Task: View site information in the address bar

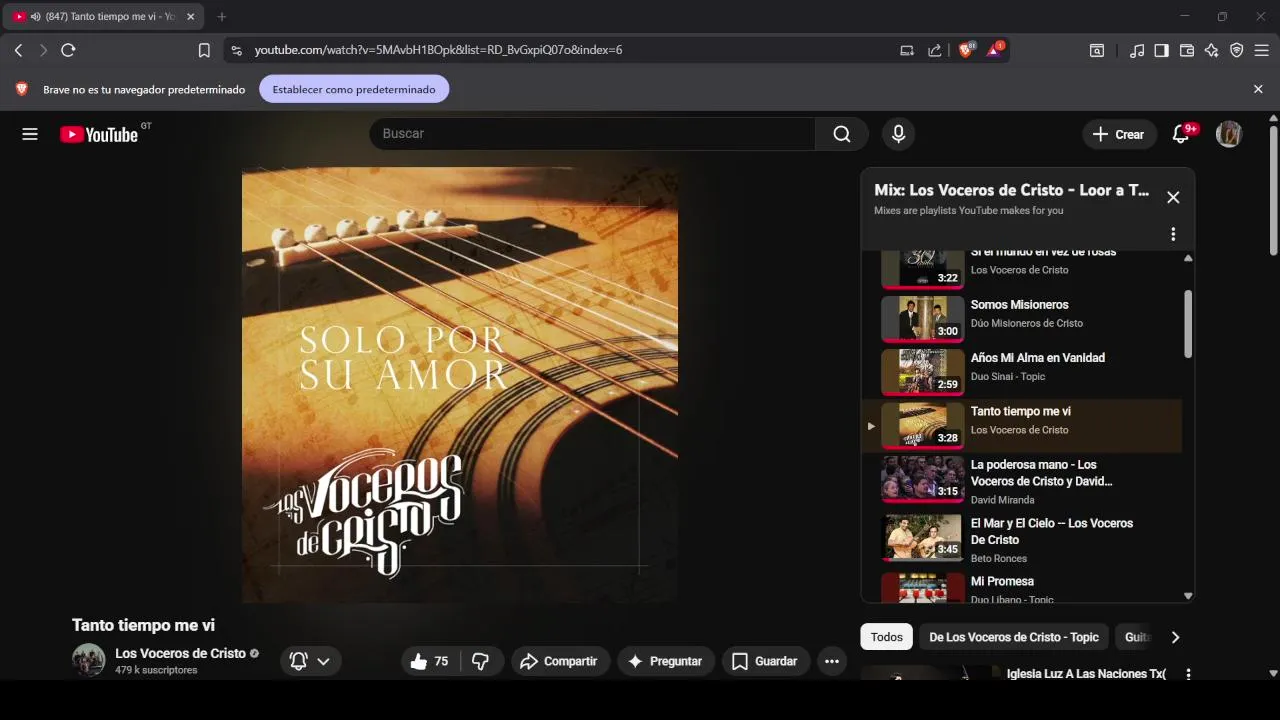Action: (x=236, y=50)
